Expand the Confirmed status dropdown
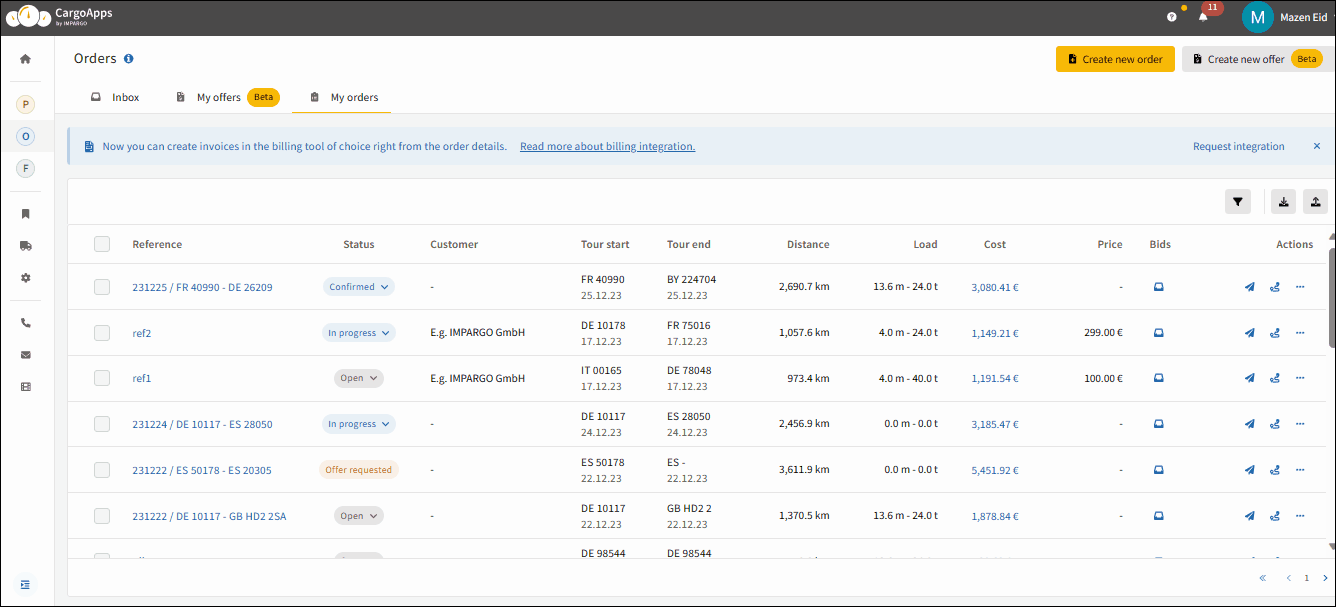 tap(359, 287)
